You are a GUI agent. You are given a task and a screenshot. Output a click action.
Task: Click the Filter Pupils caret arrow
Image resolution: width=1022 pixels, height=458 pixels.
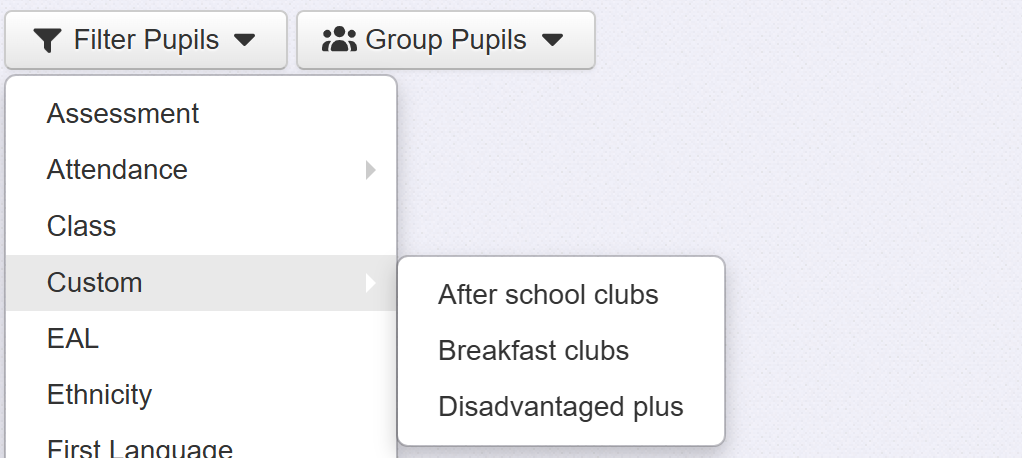tap(245, 40)
